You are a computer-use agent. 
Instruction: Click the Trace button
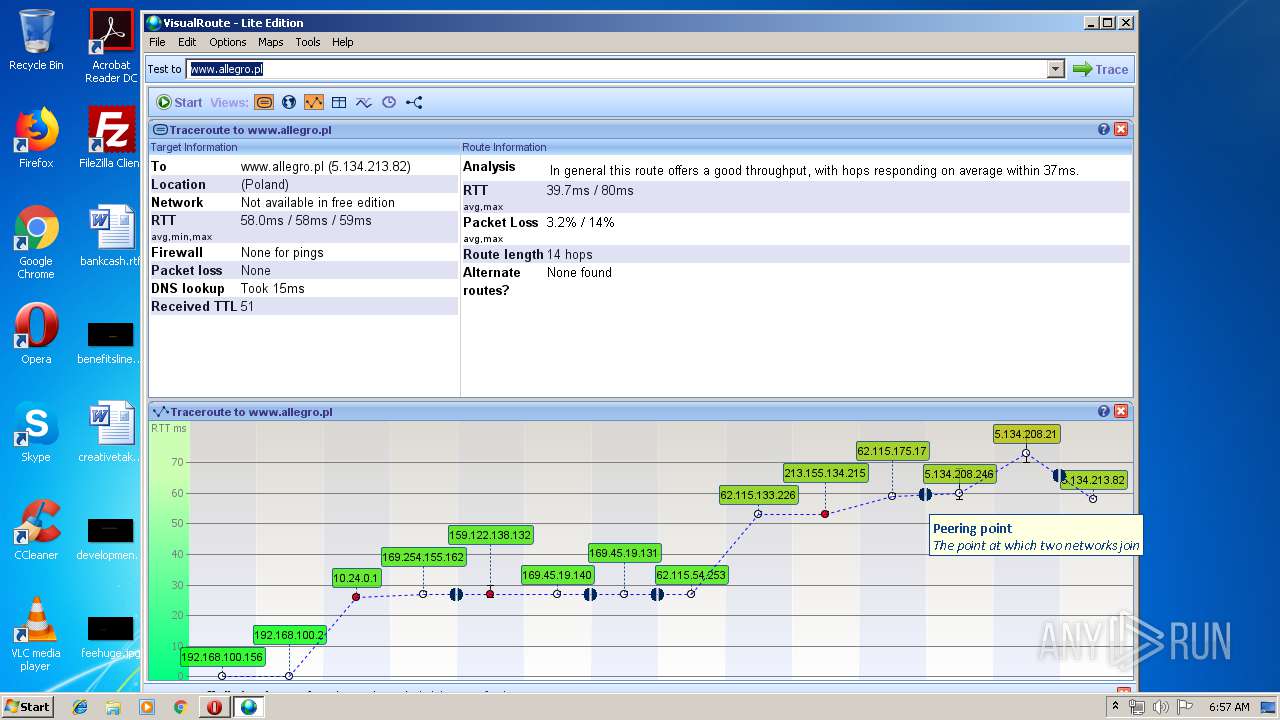[1100, 69]
